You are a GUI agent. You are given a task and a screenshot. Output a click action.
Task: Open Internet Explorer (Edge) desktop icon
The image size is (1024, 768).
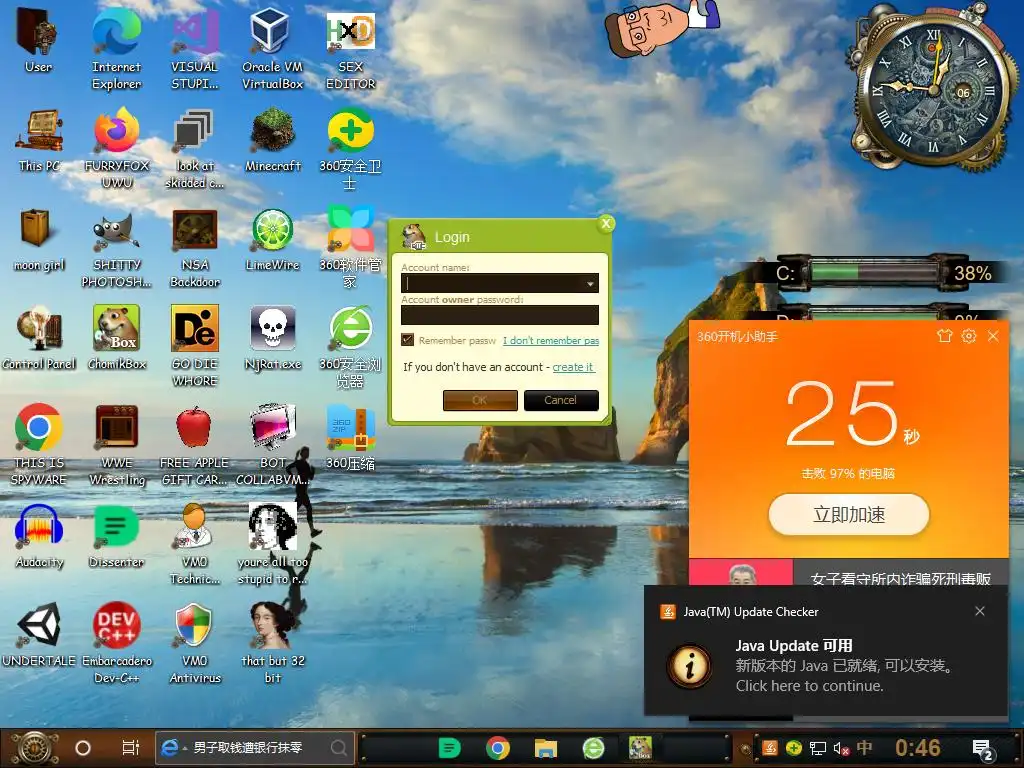pos(116,49)
